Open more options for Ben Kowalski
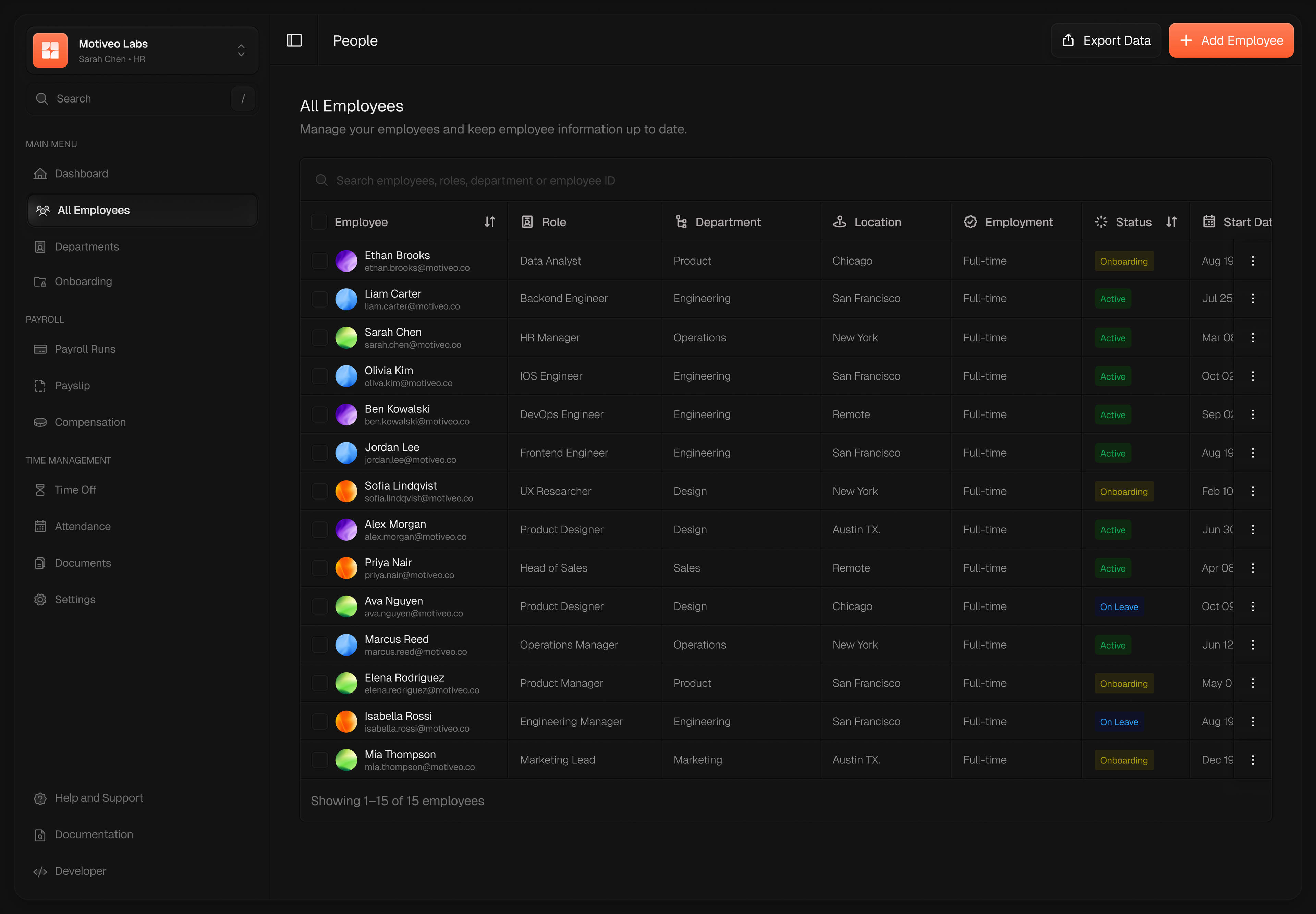 tap(1253, 414)
